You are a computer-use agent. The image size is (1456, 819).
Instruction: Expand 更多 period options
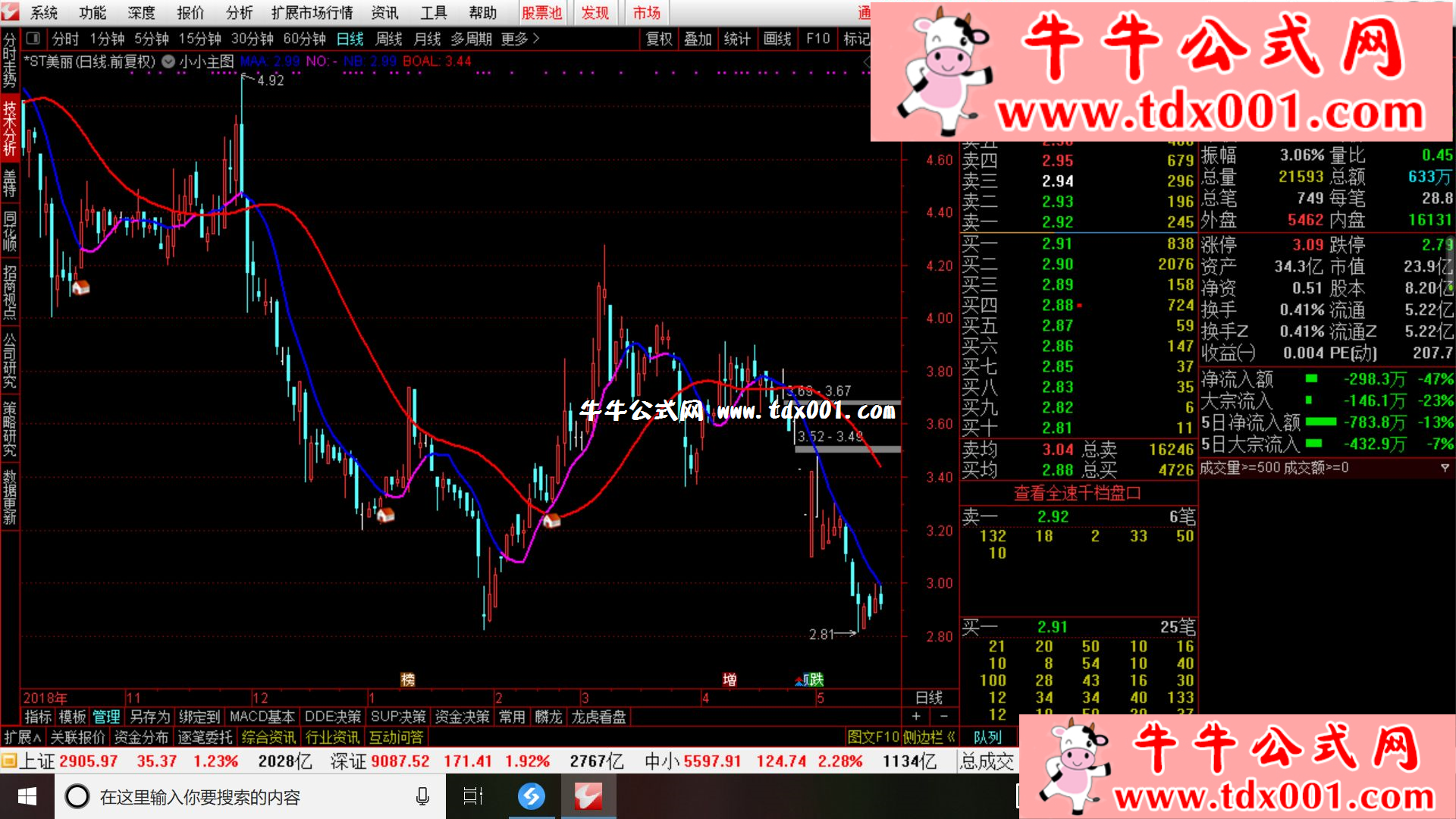click(x=520, y=39)
